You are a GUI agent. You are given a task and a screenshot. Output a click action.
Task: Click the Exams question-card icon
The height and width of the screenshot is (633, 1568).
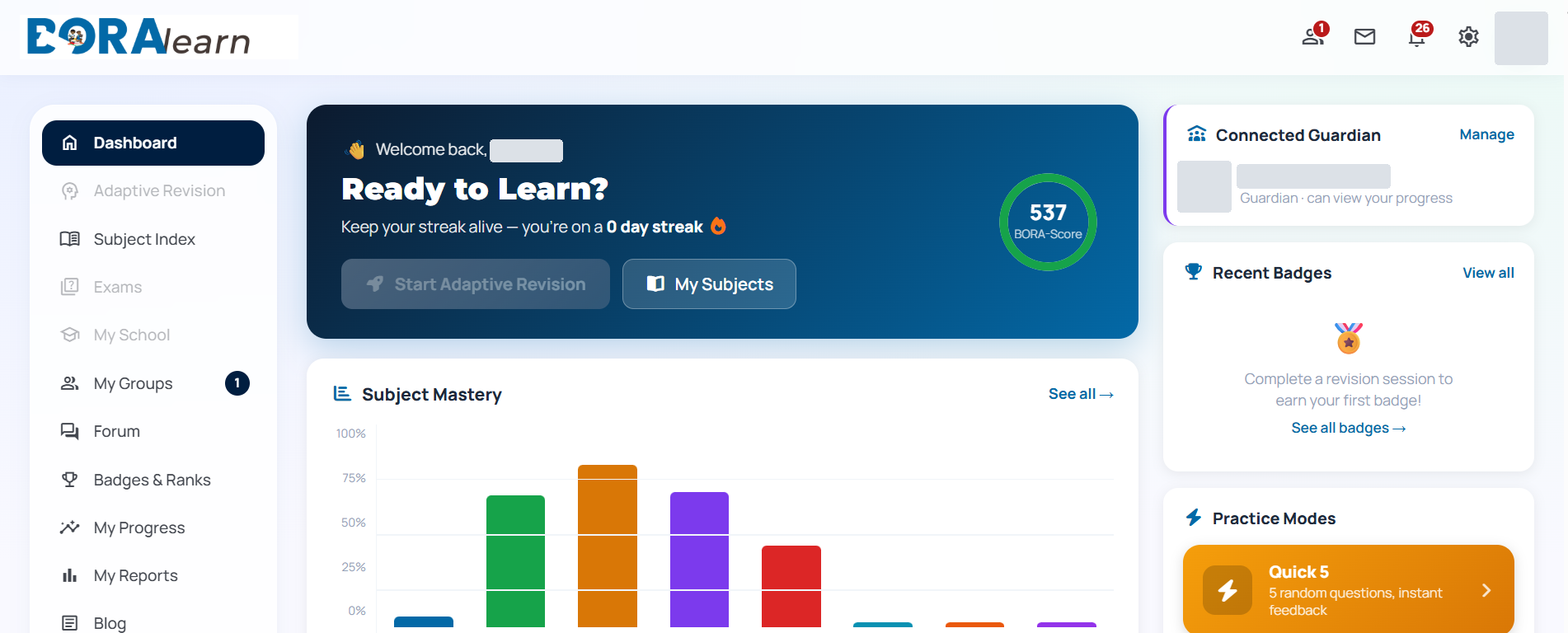[x=70, y=287]
